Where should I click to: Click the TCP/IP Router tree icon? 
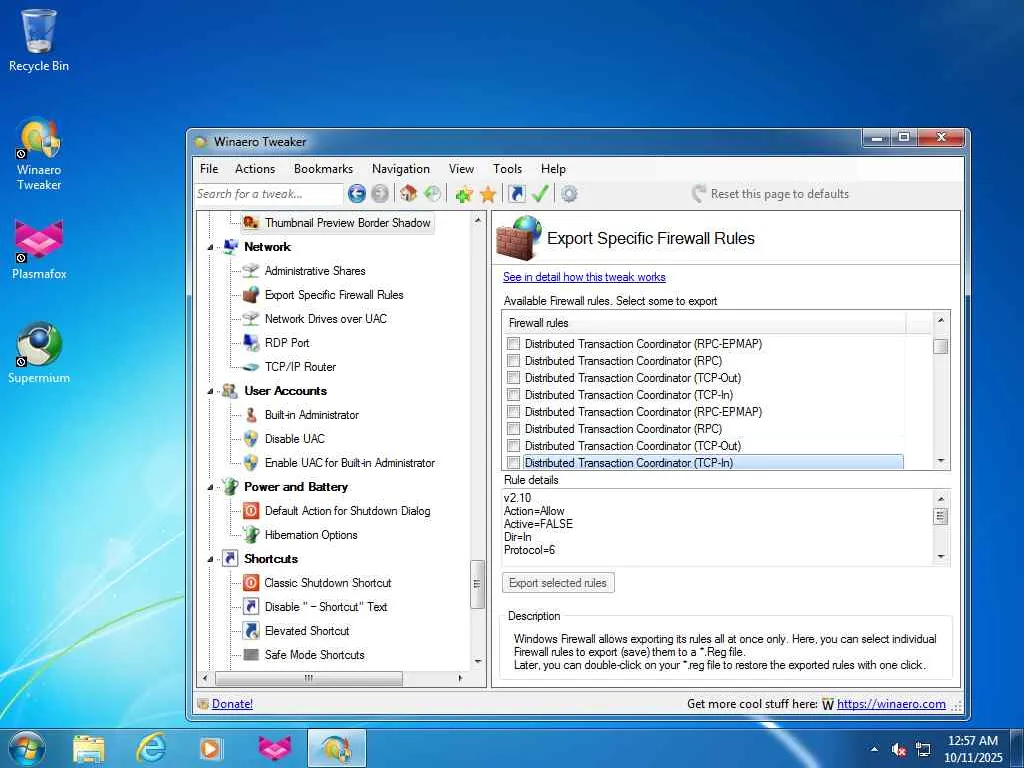click(251, 367)
